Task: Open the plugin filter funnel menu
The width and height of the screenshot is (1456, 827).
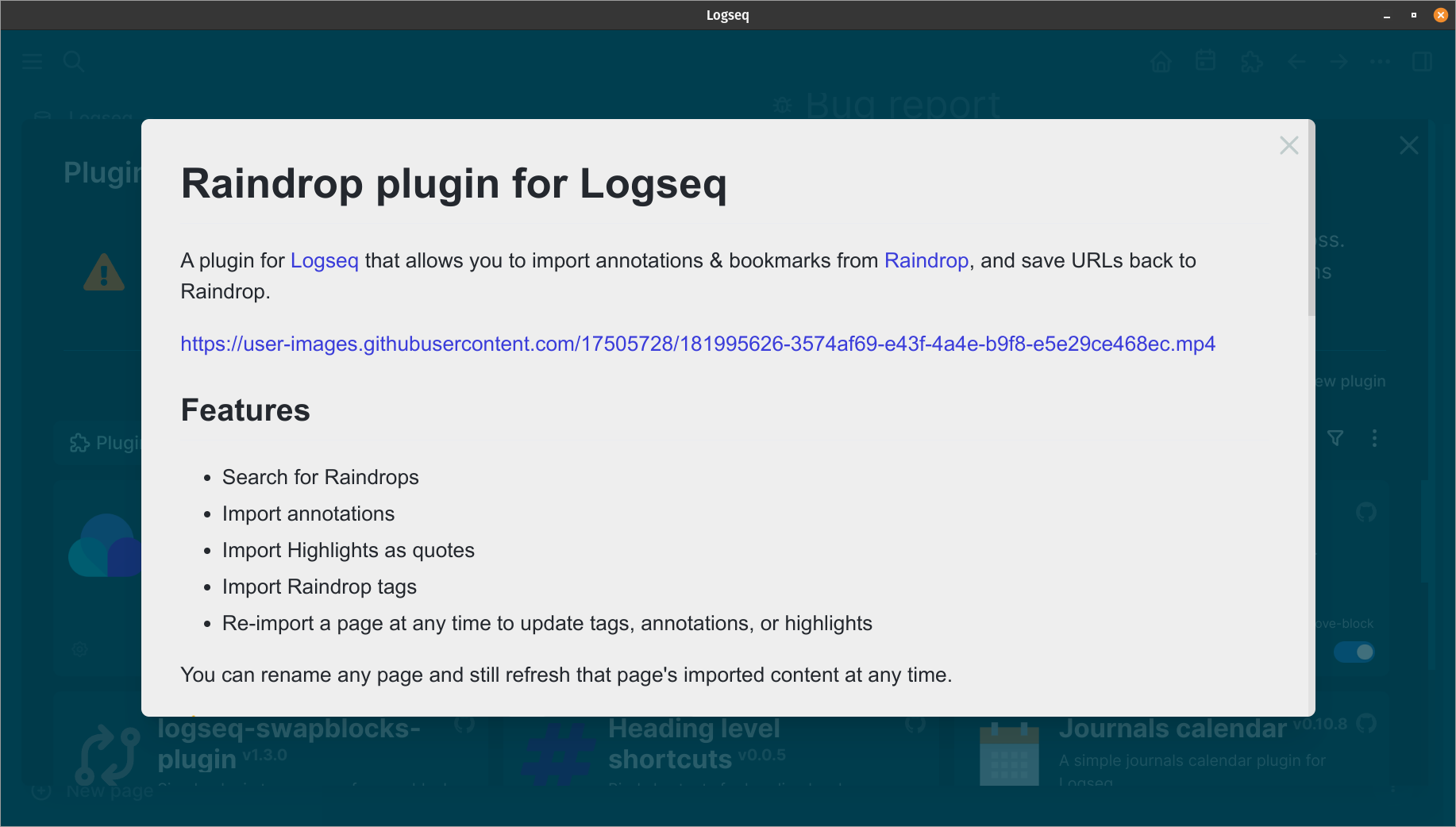Action: [1336, 437]
